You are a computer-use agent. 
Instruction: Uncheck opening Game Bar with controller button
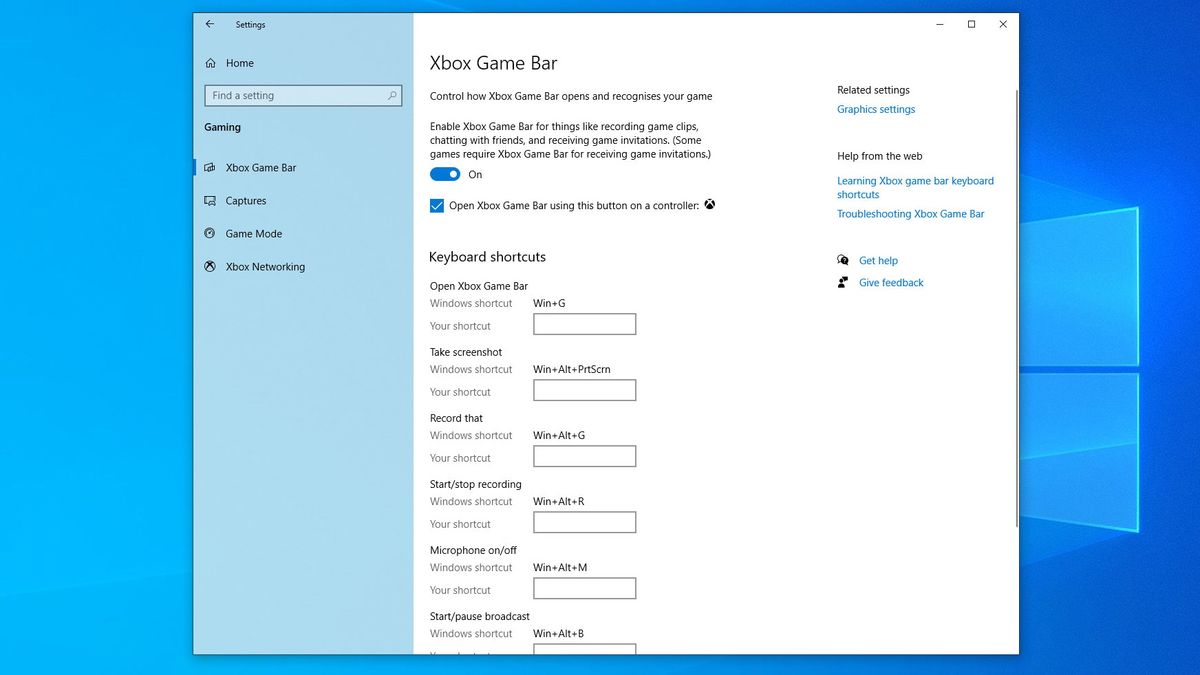click(x=436, y=205)
